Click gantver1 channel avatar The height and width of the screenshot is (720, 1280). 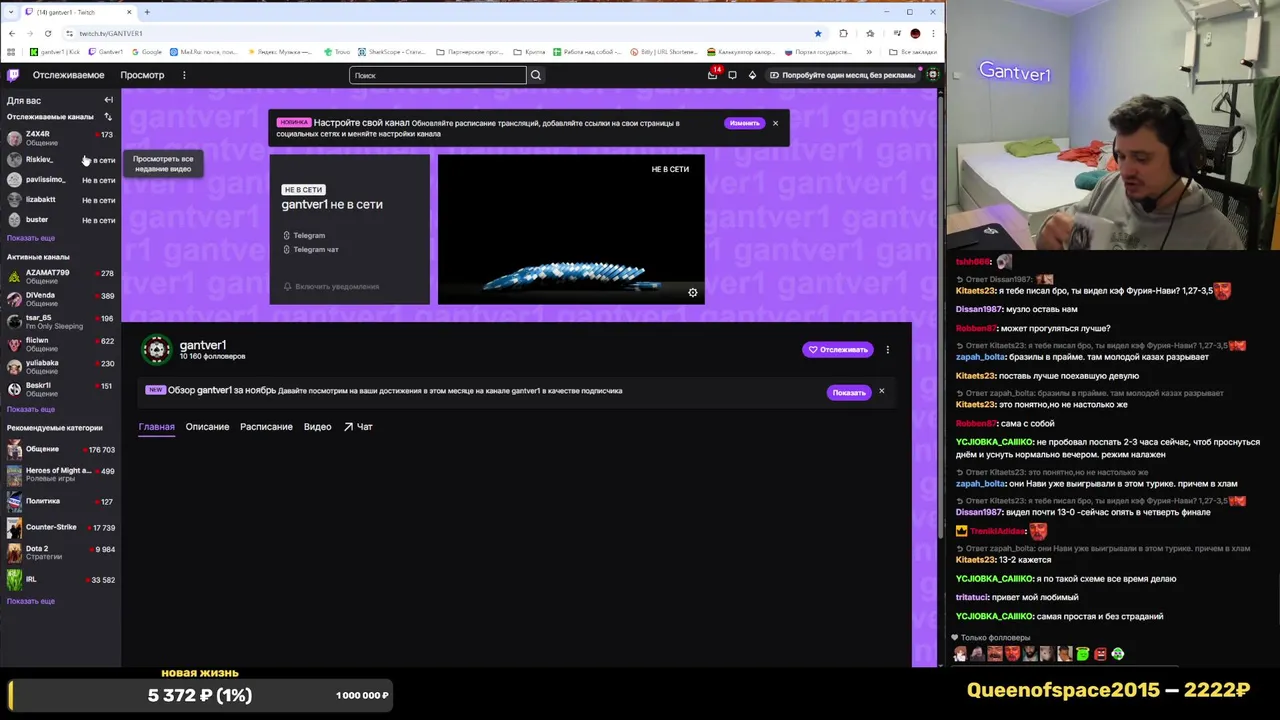click(x=156, y=350)
